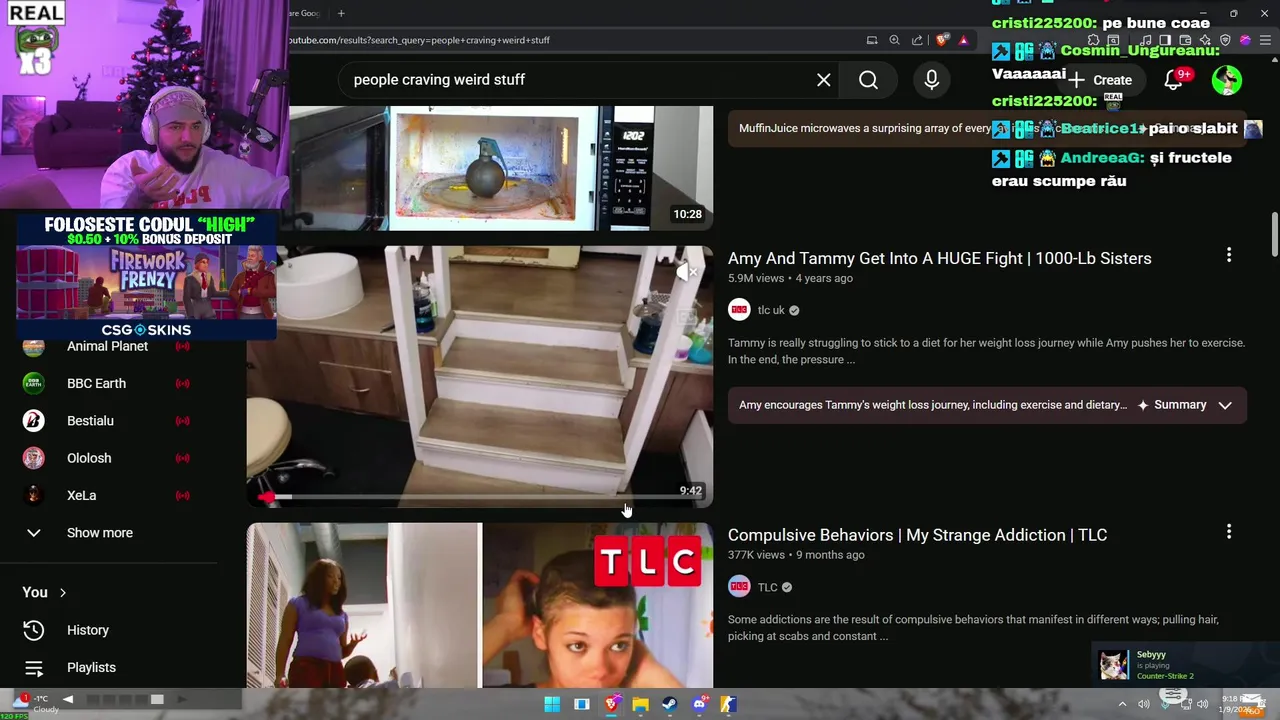Open 'Amy And Tammy Get Into A HUGE Fight' title
The image size is (1280, 720).
click(939, 258)
